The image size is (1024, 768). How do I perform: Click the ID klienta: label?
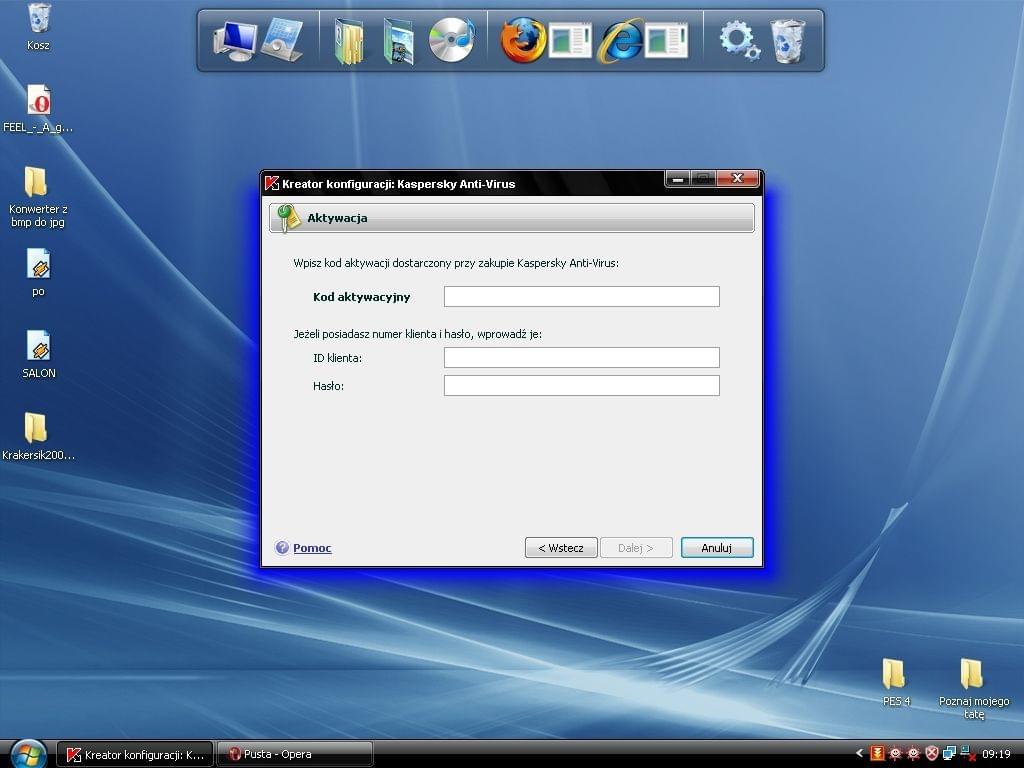pyautogui.click(x=337, y=358)
